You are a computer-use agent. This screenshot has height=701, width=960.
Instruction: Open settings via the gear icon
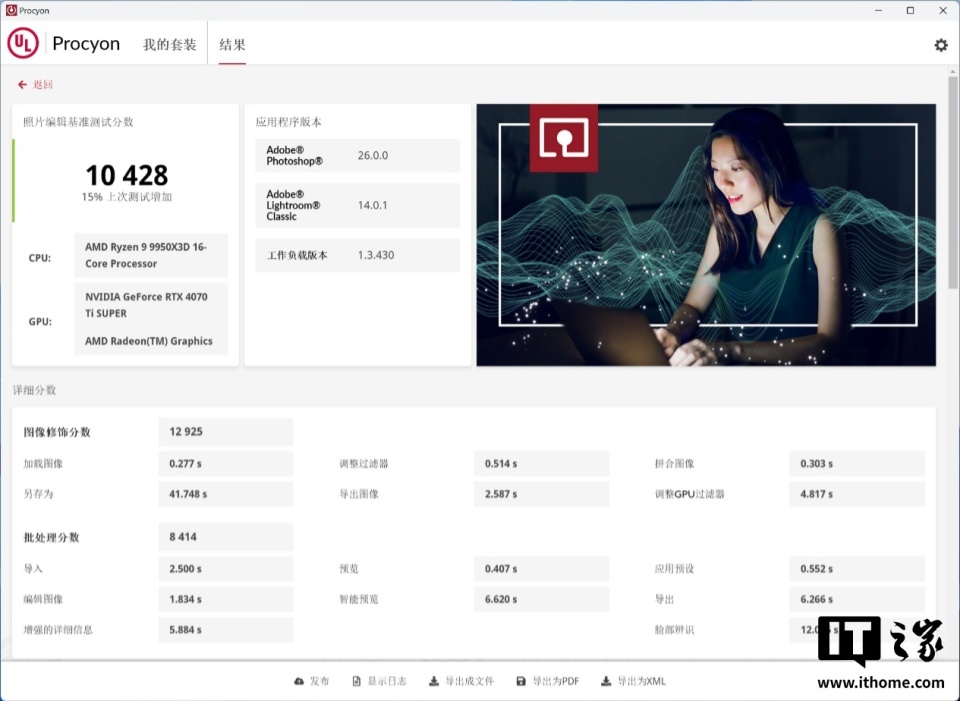[x=940, y=45]
